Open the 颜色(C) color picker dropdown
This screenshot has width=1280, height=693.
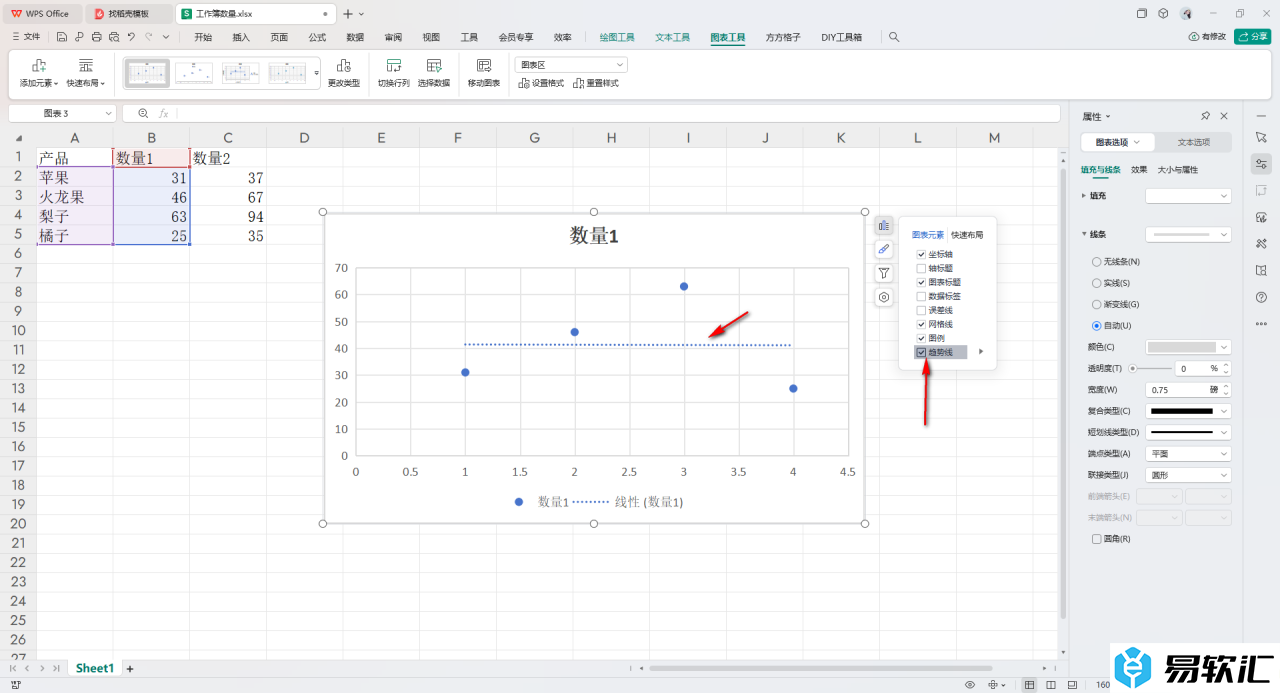point(1188,347)
